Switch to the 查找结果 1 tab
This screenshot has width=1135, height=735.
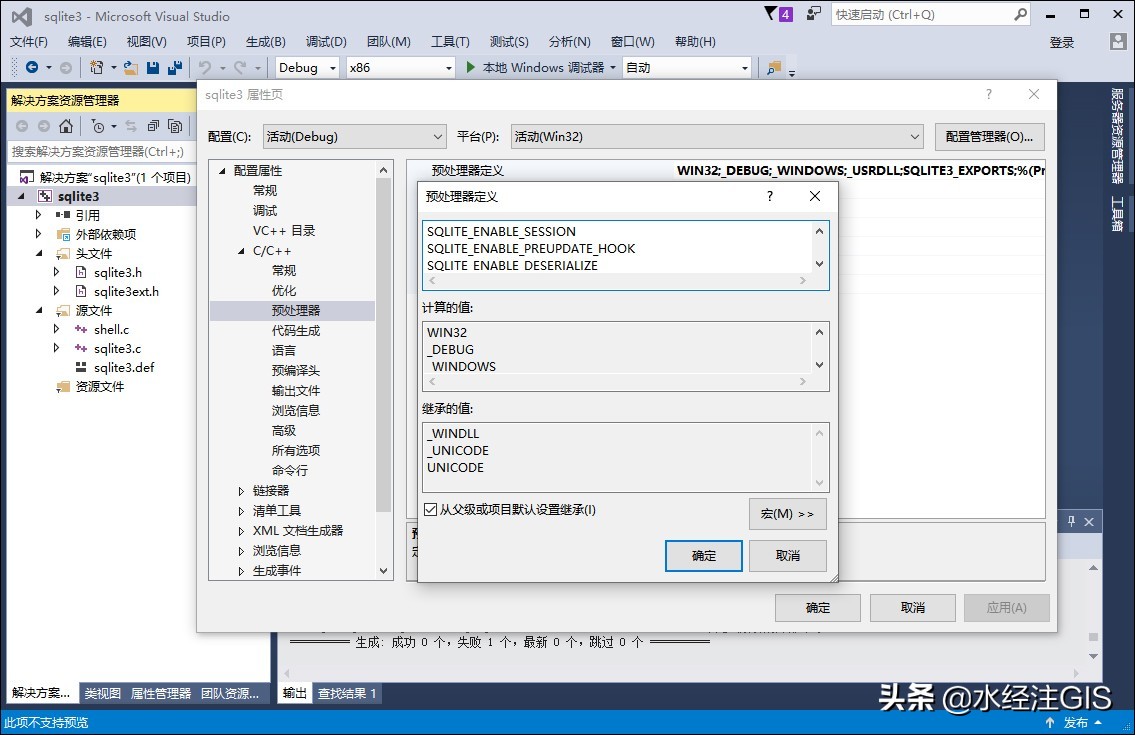[347, 693]
